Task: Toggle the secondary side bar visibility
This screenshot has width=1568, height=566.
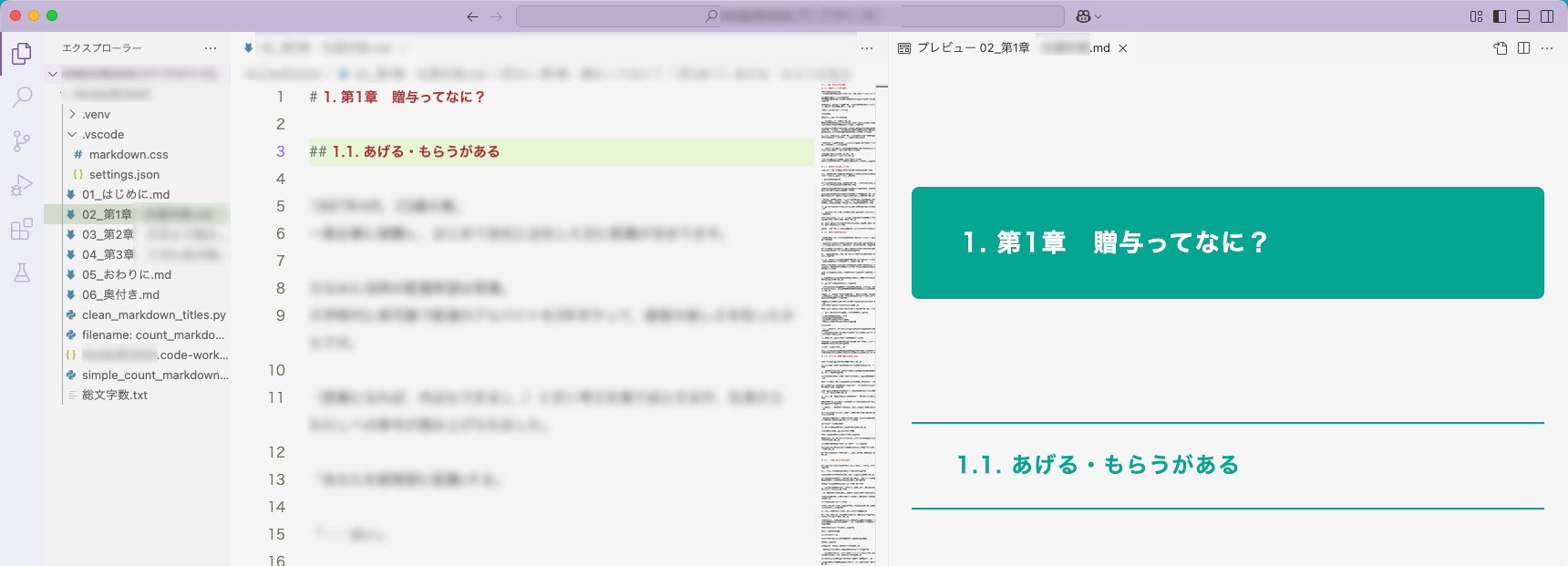Action: [1547, 16]
